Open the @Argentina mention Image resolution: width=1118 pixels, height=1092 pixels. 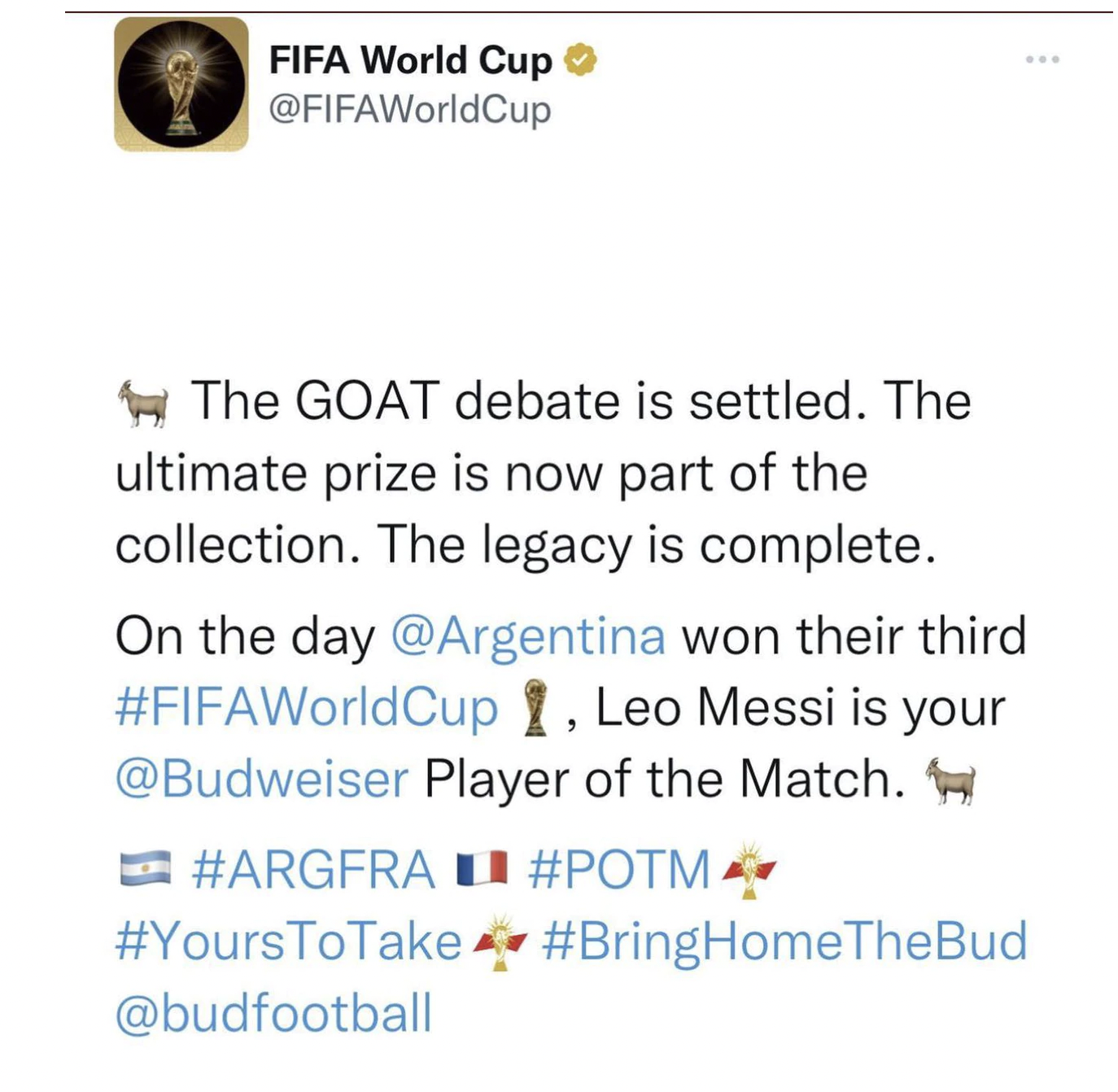pyautogui.click(x=528, y=636)
